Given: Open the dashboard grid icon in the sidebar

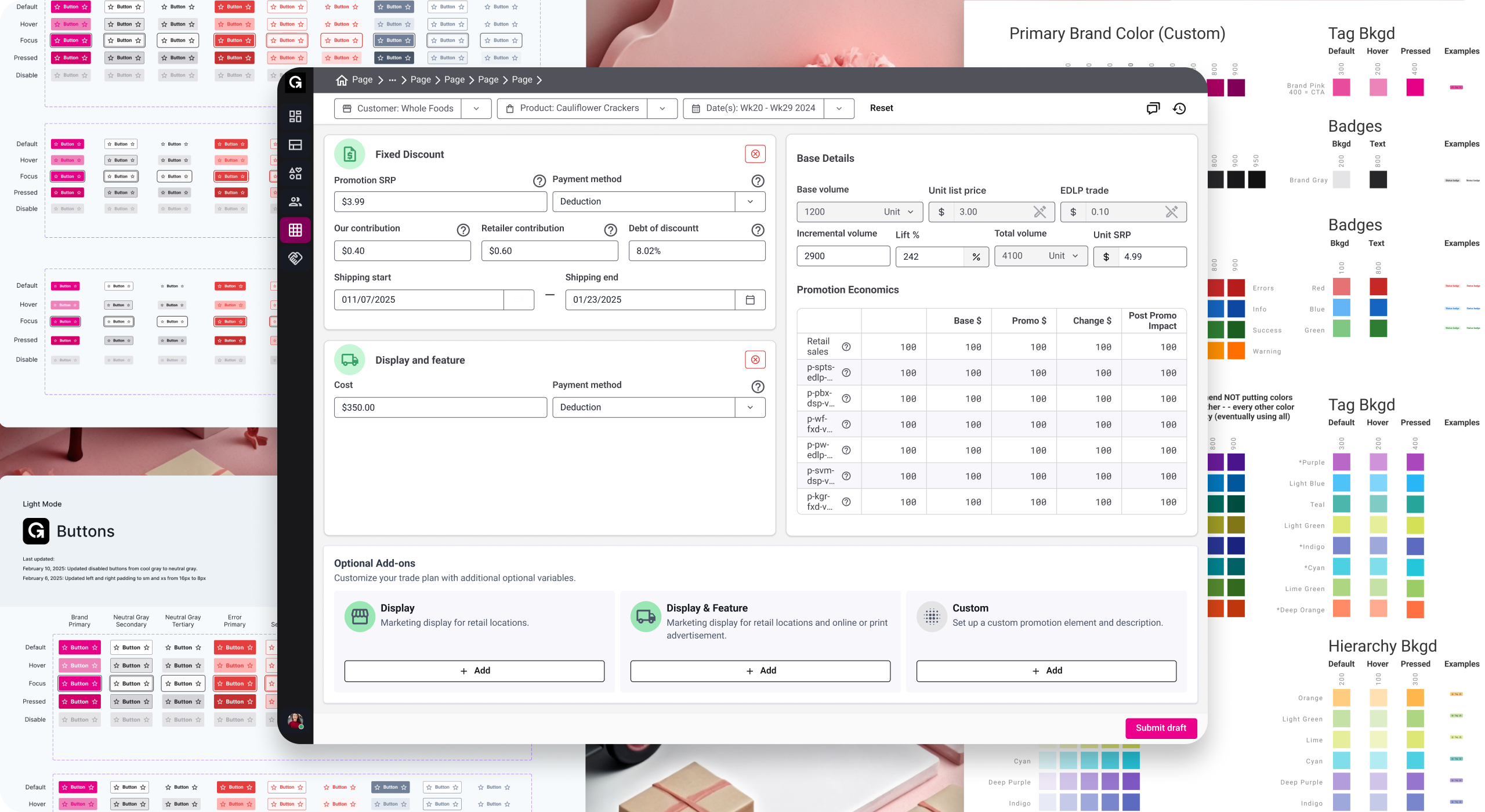Looking at the screenshot, I should pos(295,116).
